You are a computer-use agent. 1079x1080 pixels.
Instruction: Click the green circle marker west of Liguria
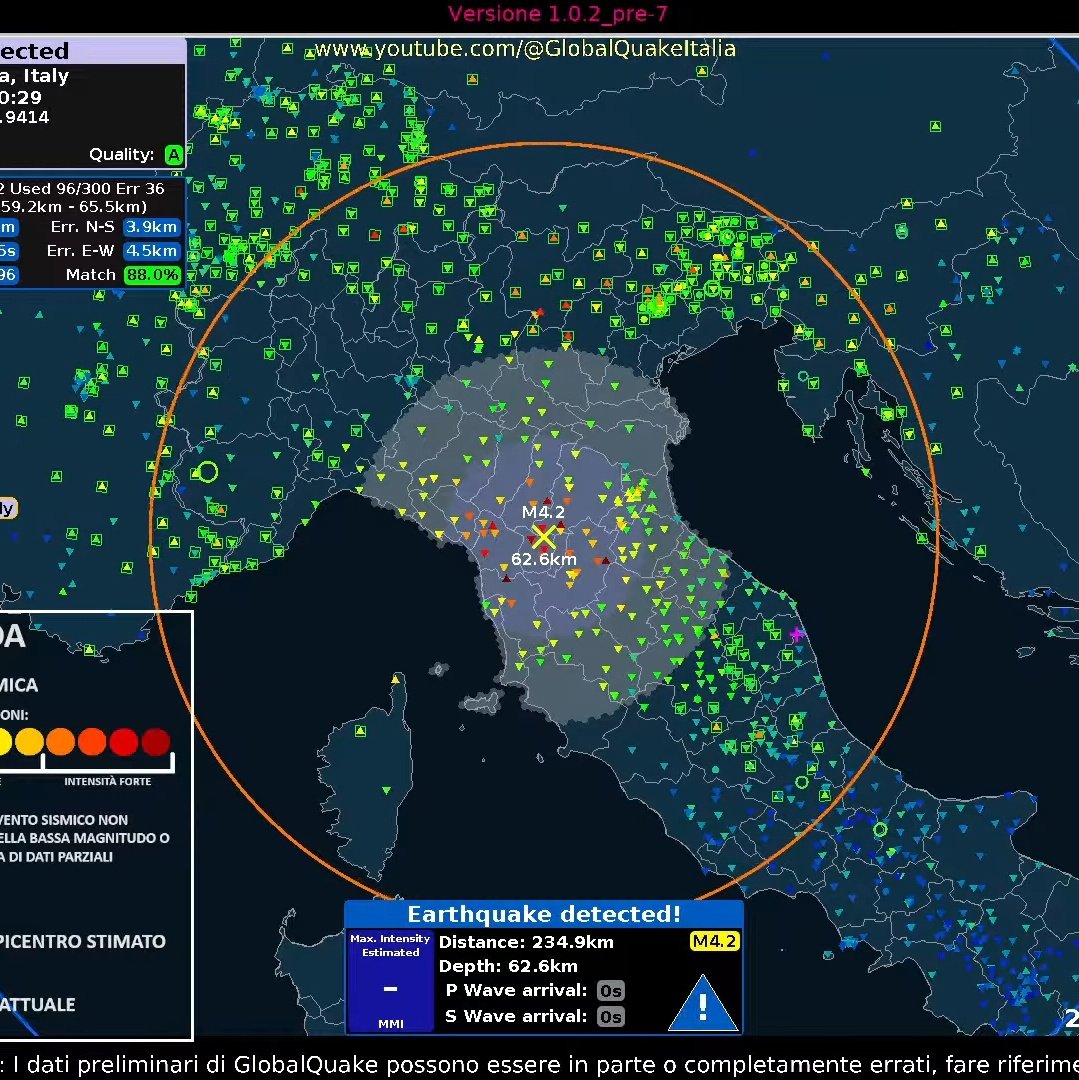207,472
